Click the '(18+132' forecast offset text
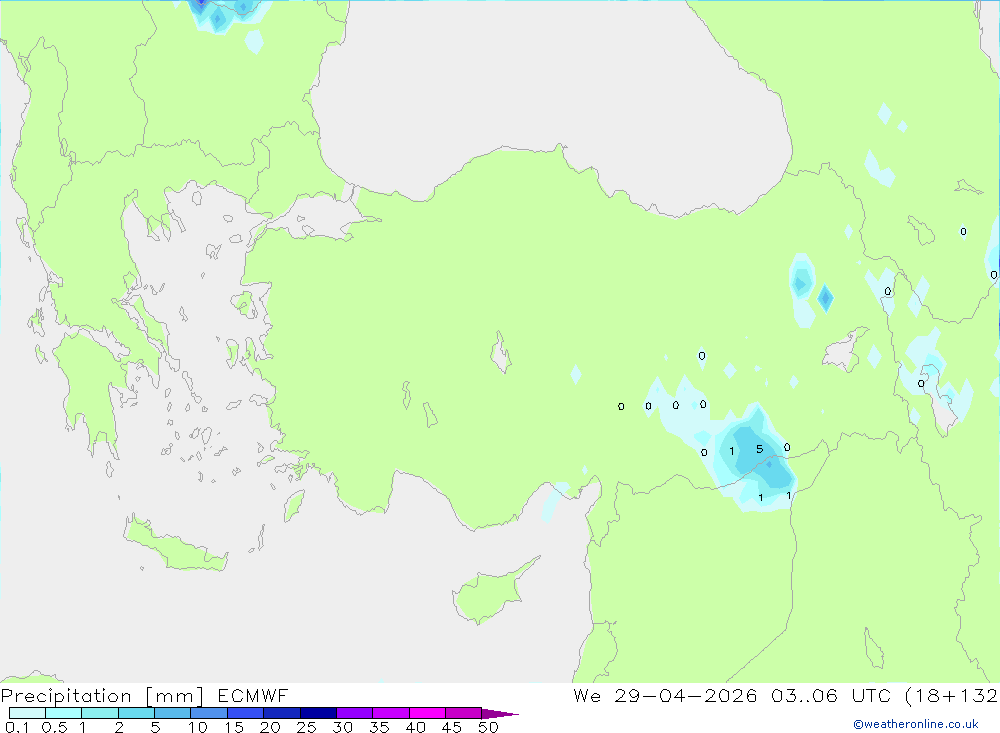 (x=952, y=696)
